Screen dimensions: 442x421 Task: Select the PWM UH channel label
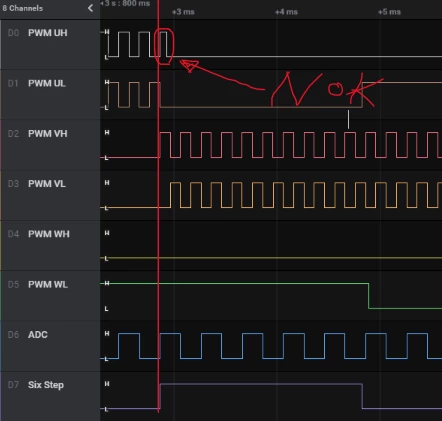click(x=48, y=33)
